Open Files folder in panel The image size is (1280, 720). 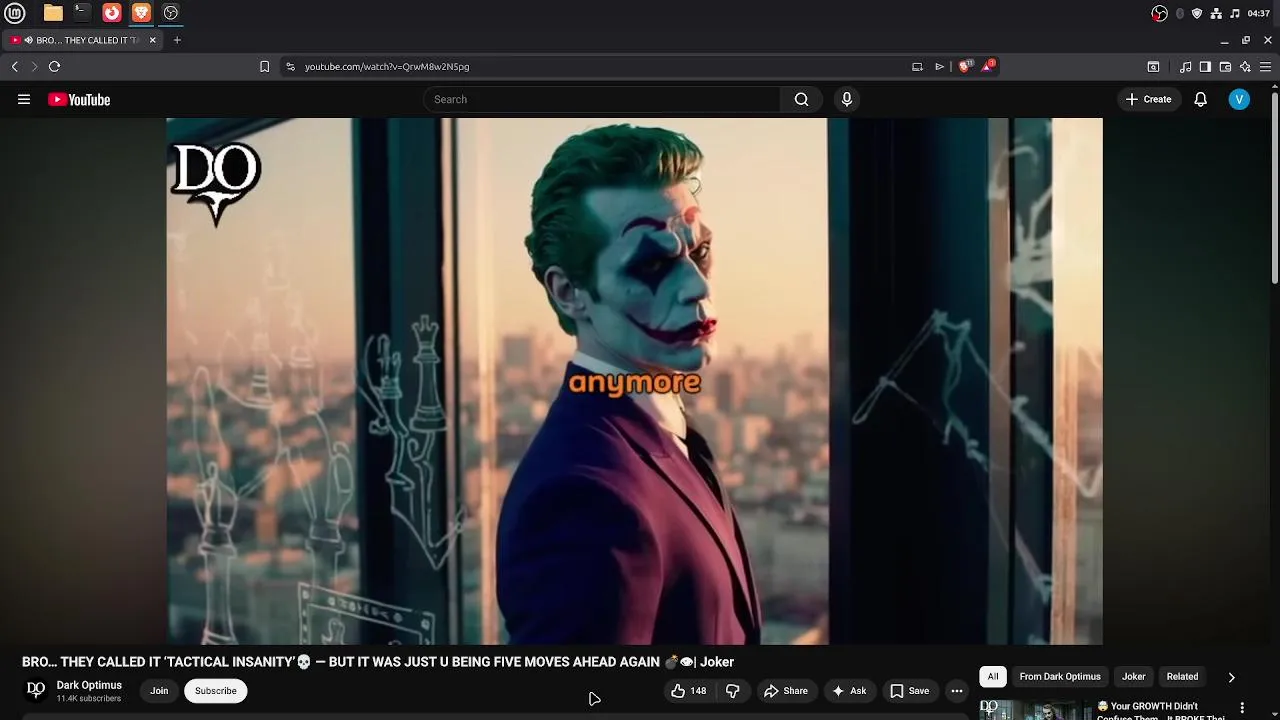tap(53, 13)
